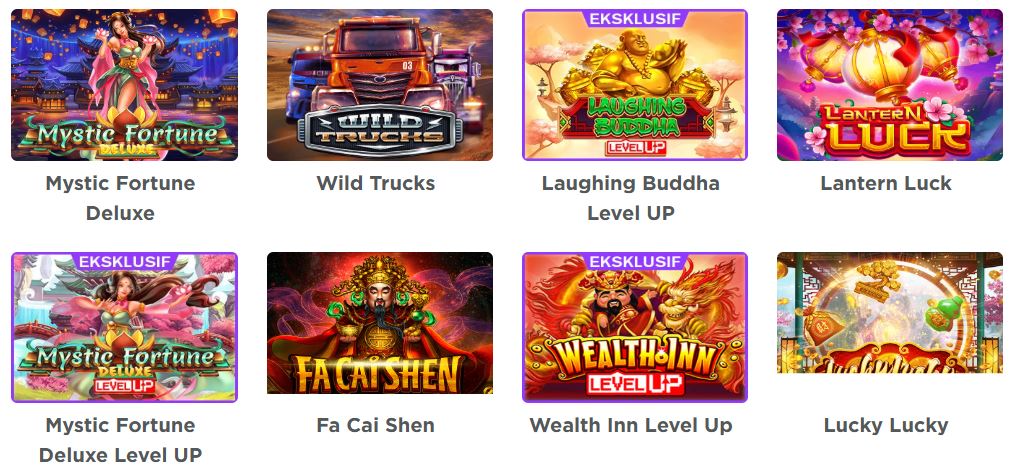Click the Mystic Fortune Deluxe Level UP thumbnail
This screenshot has height=472, width=1015.
click(x=124, y=327)
